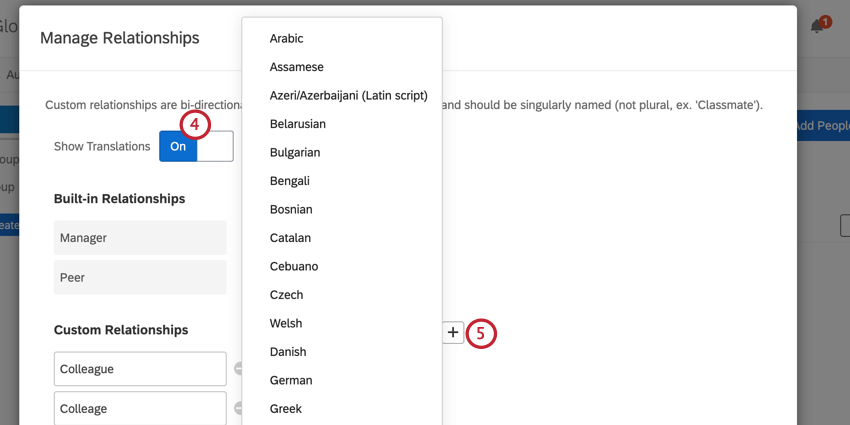Pick German in the language list
The width and height of the screenshot is (850, 425).
pyautogui.click(x=291, y=380)
